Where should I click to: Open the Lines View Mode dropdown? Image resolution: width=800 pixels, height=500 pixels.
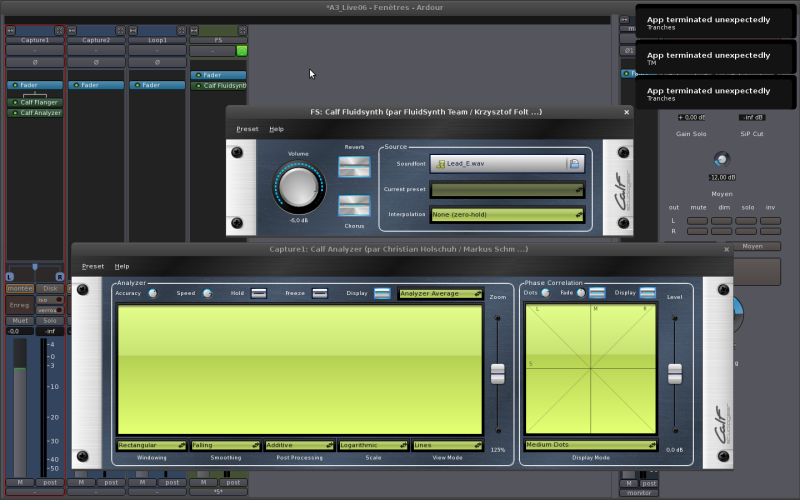447,445
